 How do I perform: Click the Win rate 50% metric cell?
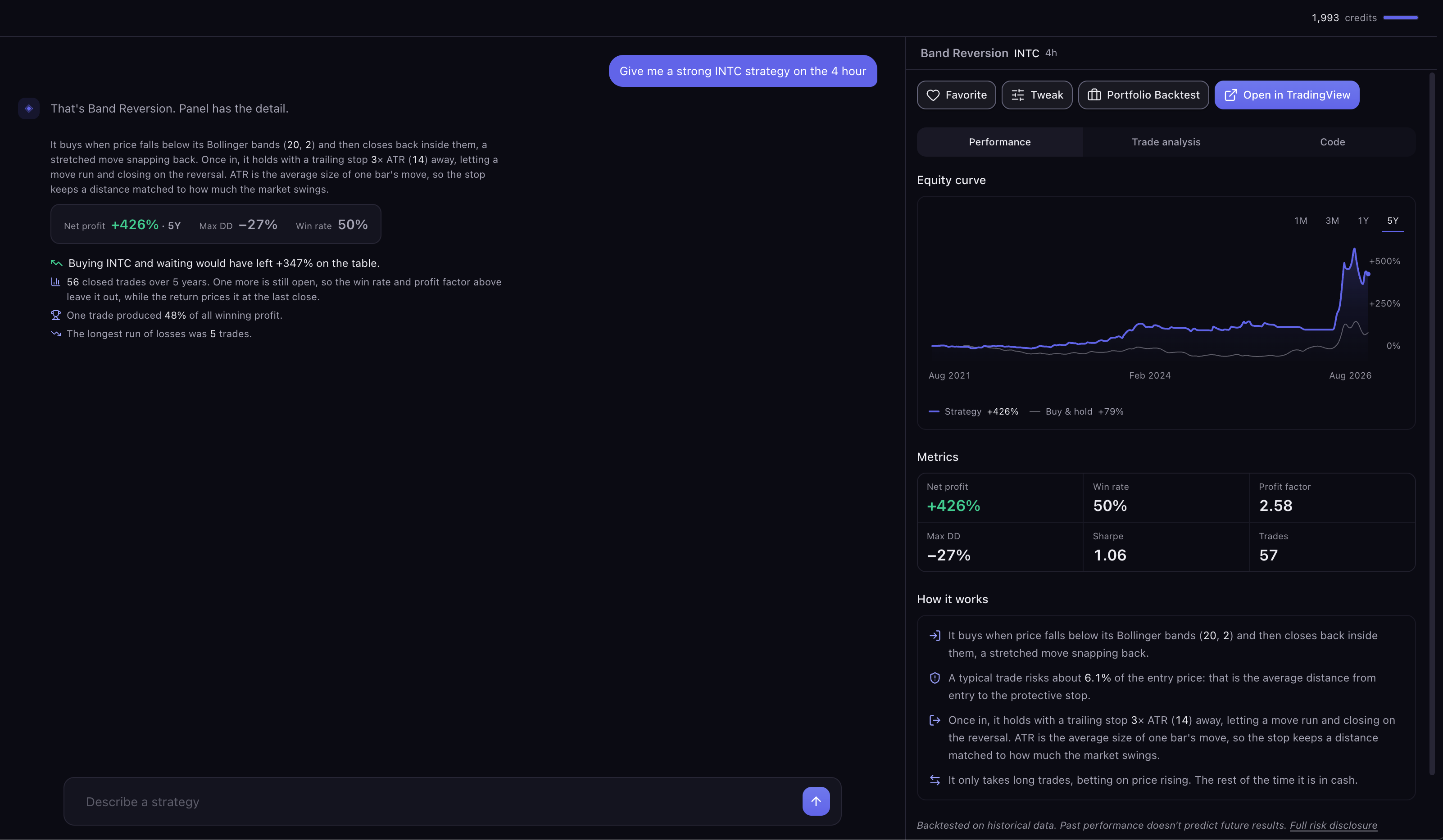[x=1166, y=498]
